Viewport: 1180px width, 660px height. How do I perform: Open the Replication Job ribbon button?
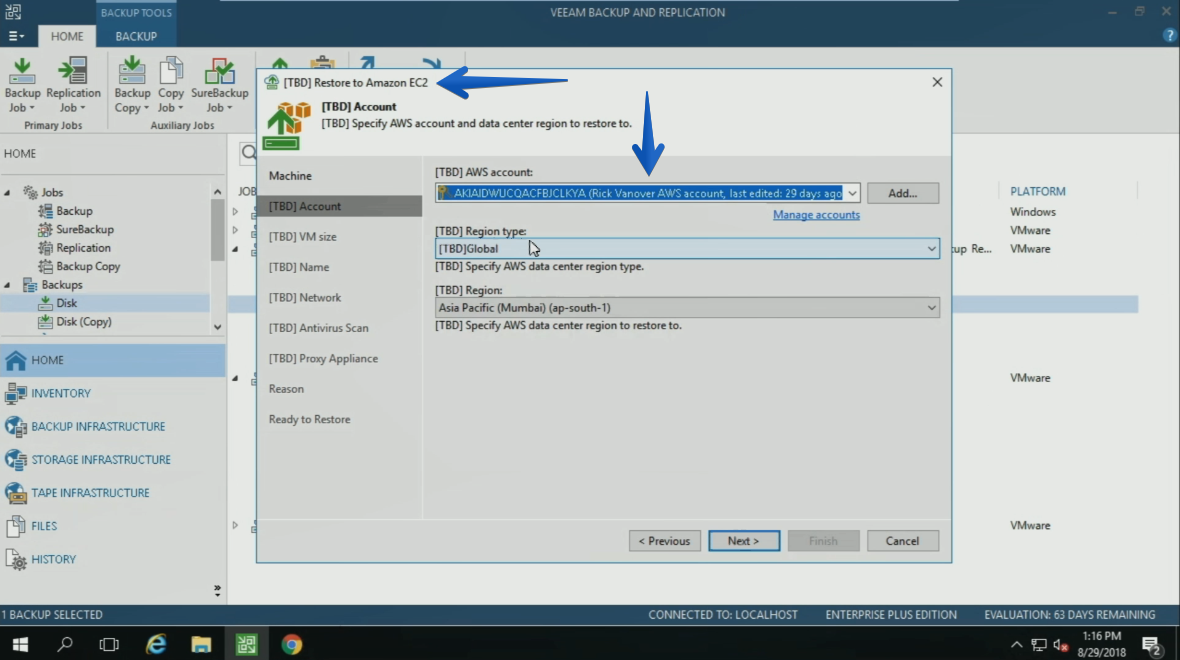73,84
